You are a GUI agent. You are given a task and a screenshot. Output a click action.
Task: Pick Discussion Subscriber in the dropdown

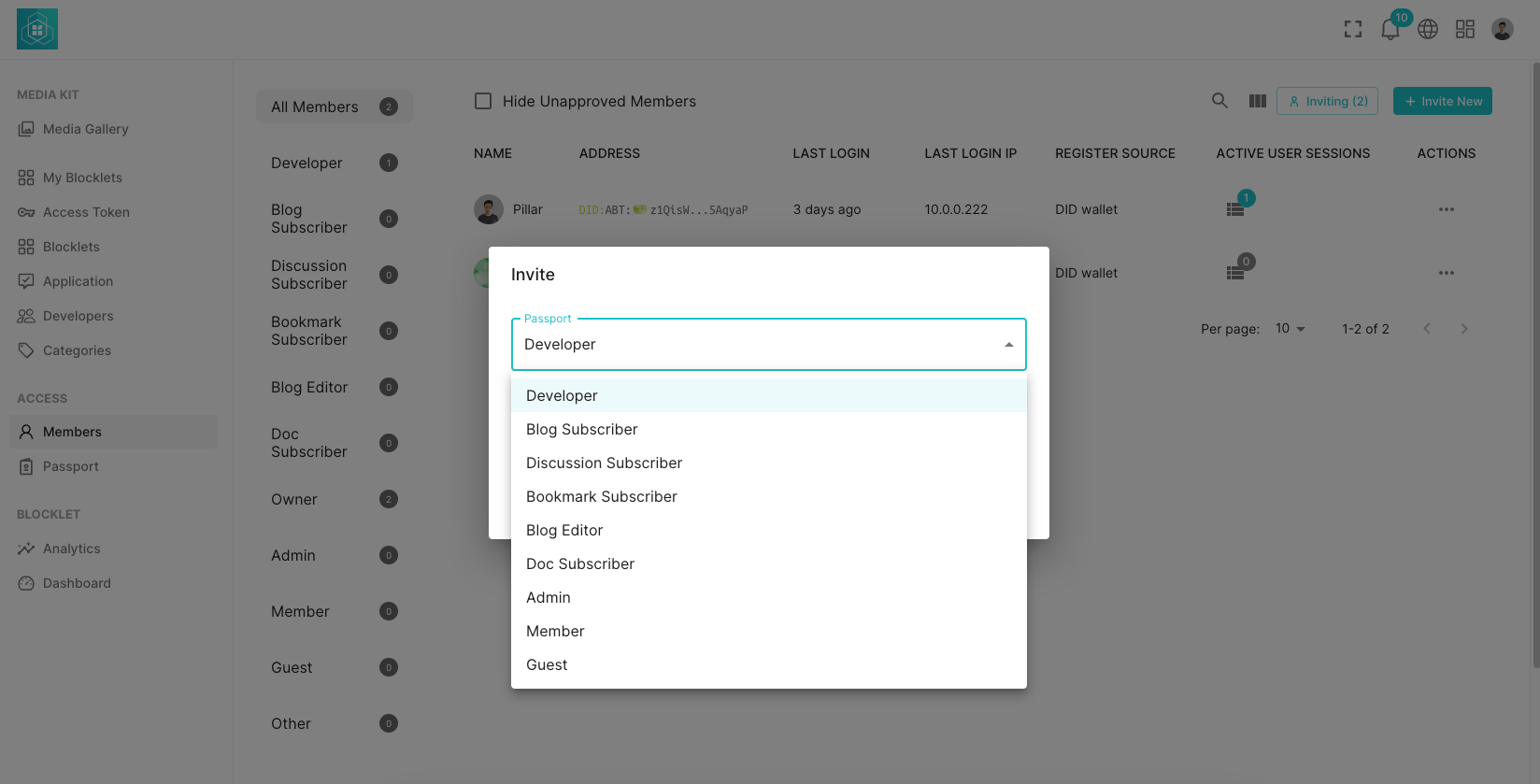(x=604, y=463)
